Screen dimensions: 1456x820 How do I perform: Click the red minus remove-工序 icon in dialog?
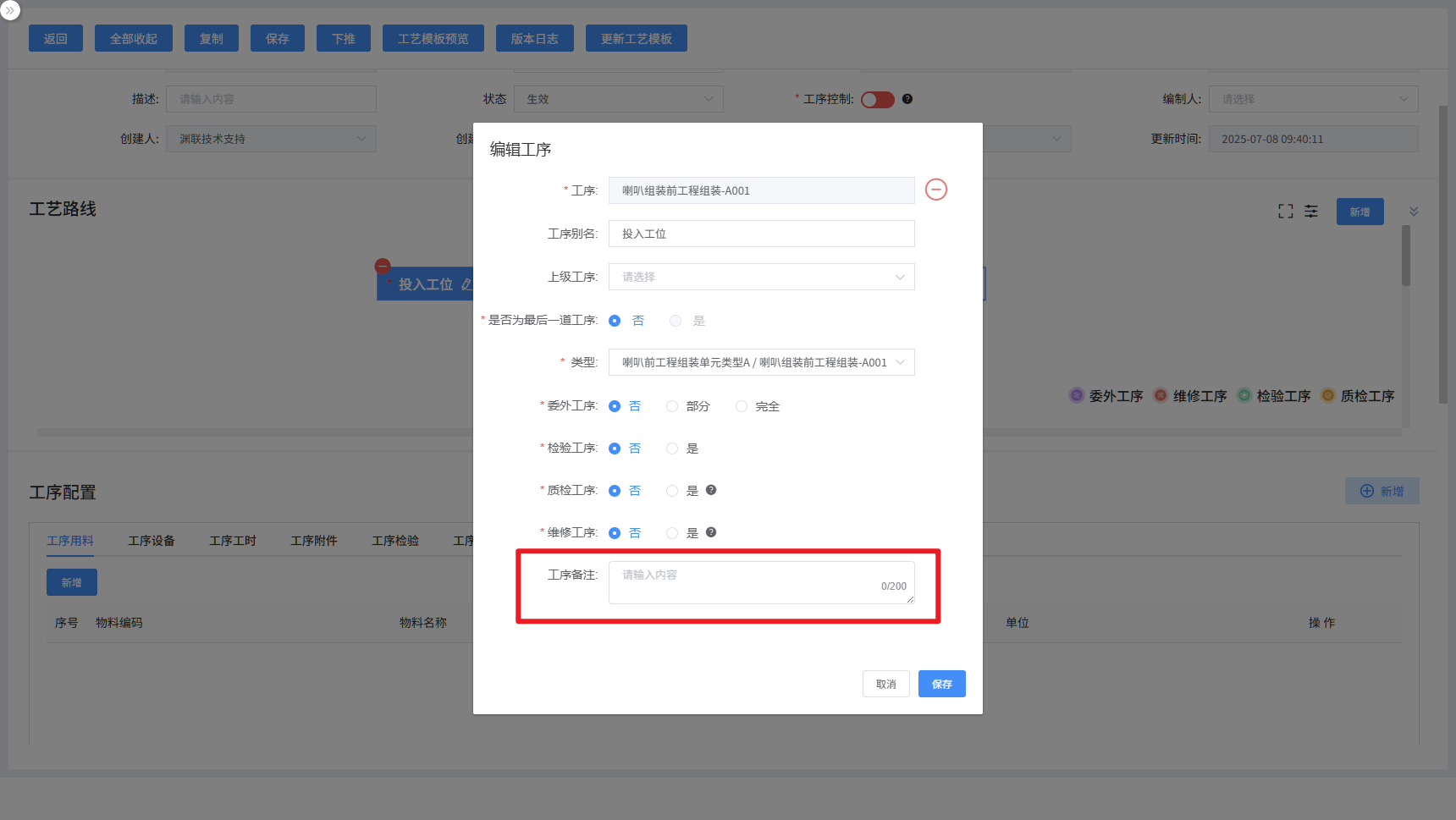point(935,190)
